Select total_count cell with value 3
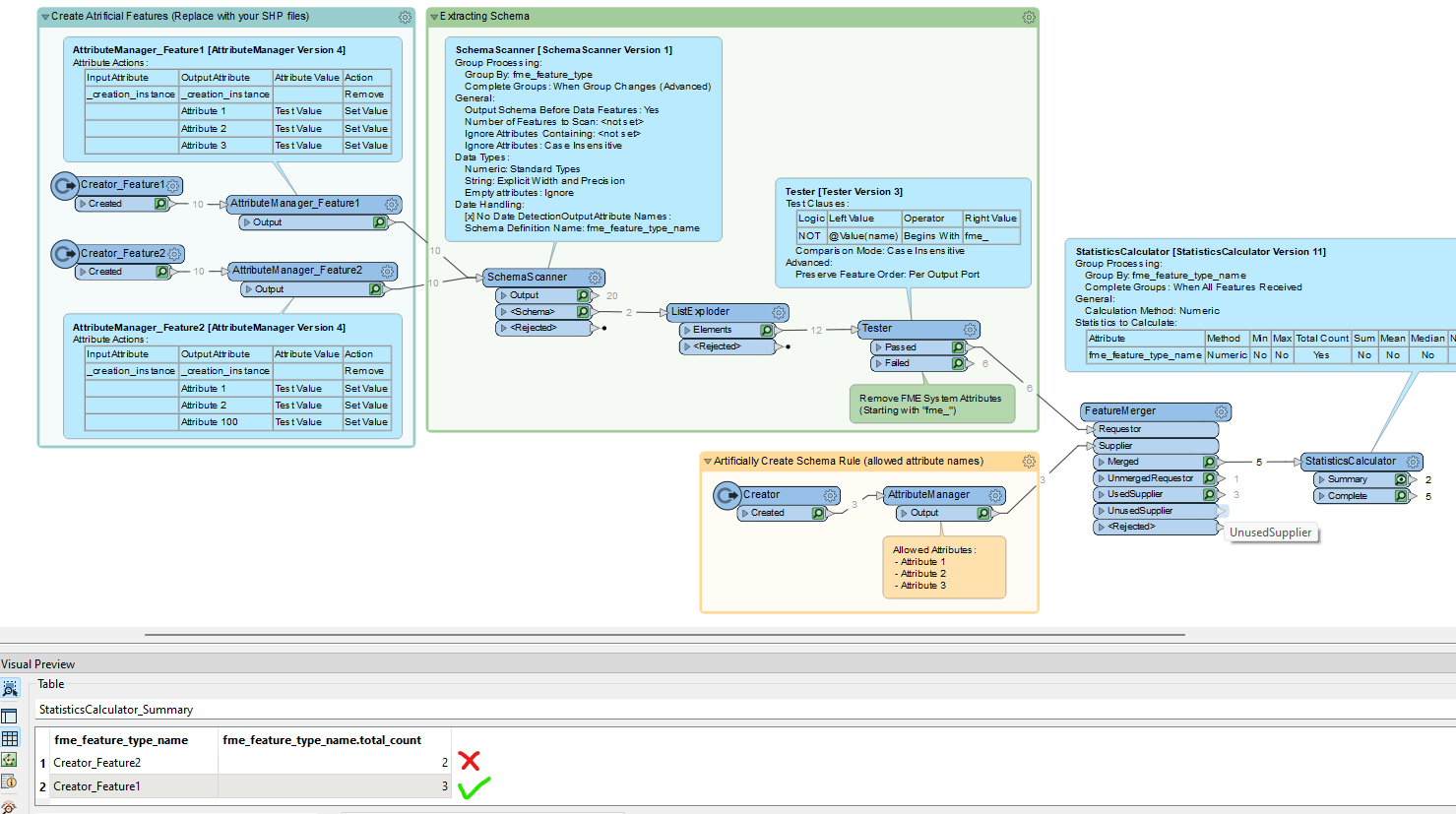 (335, 786)
